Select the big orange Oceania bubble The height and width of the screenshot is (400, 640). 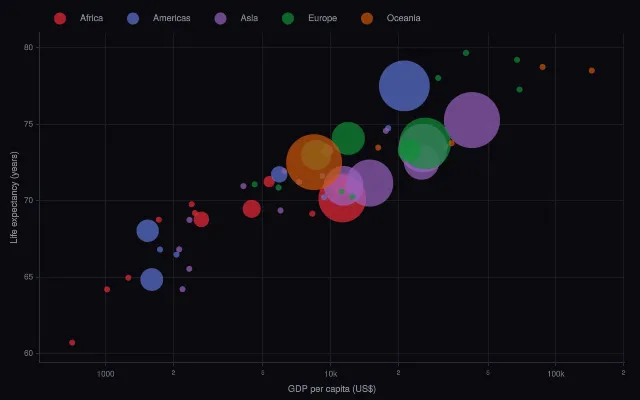314,162
